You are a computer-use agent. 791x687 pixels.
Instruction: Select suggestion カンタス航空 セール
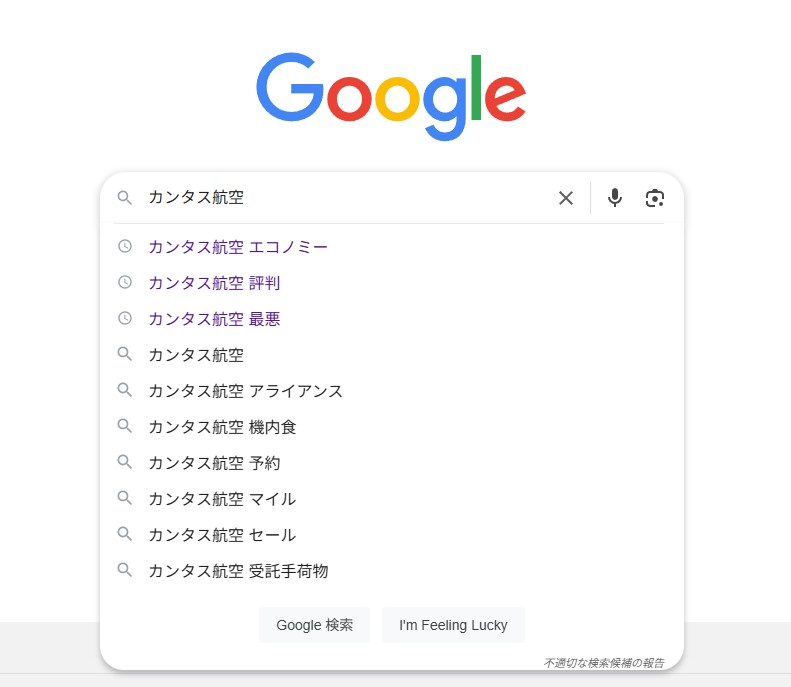point(391,535)
